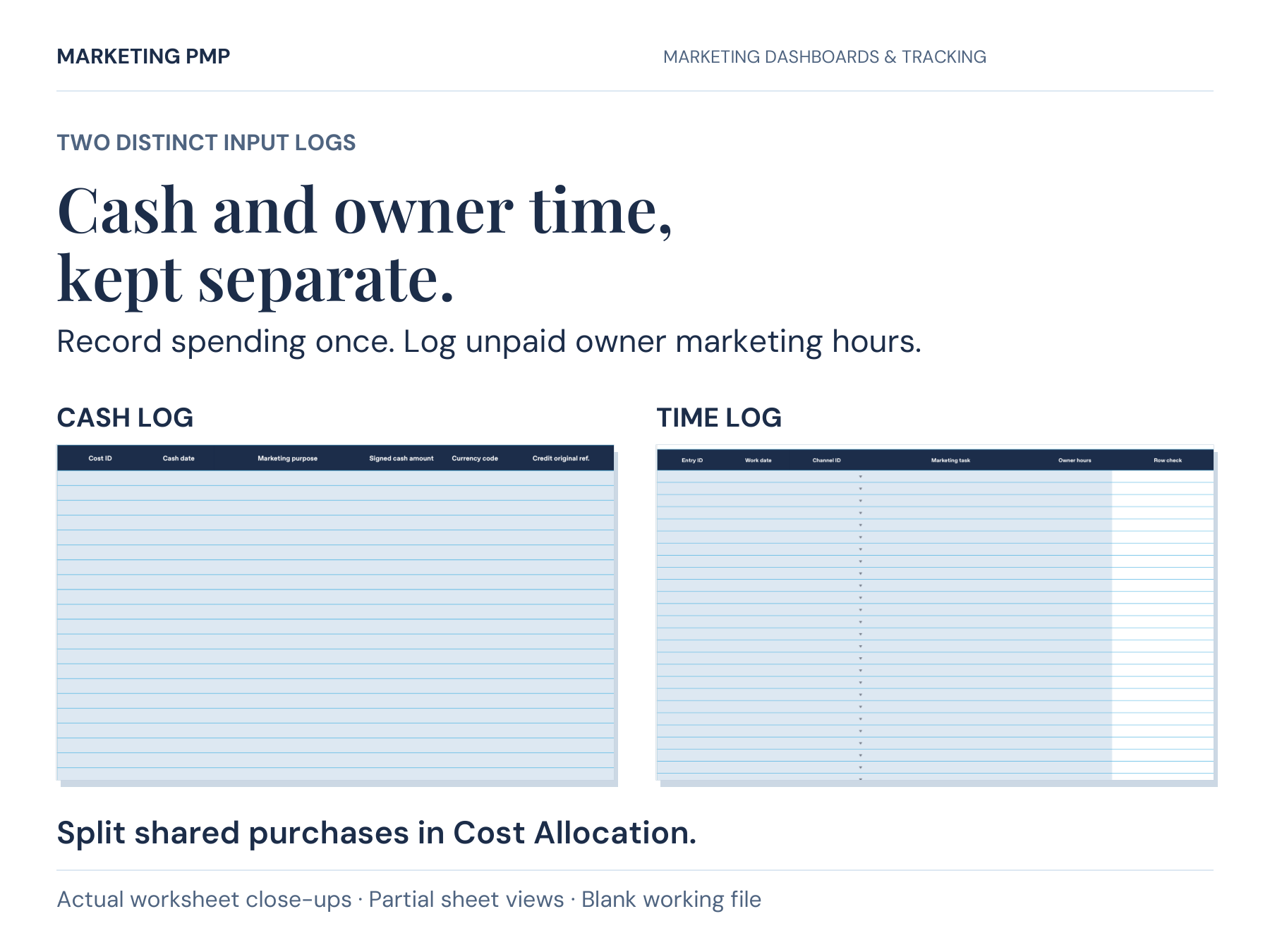
Task: Click the Cost ID column header
Action: 100,458
